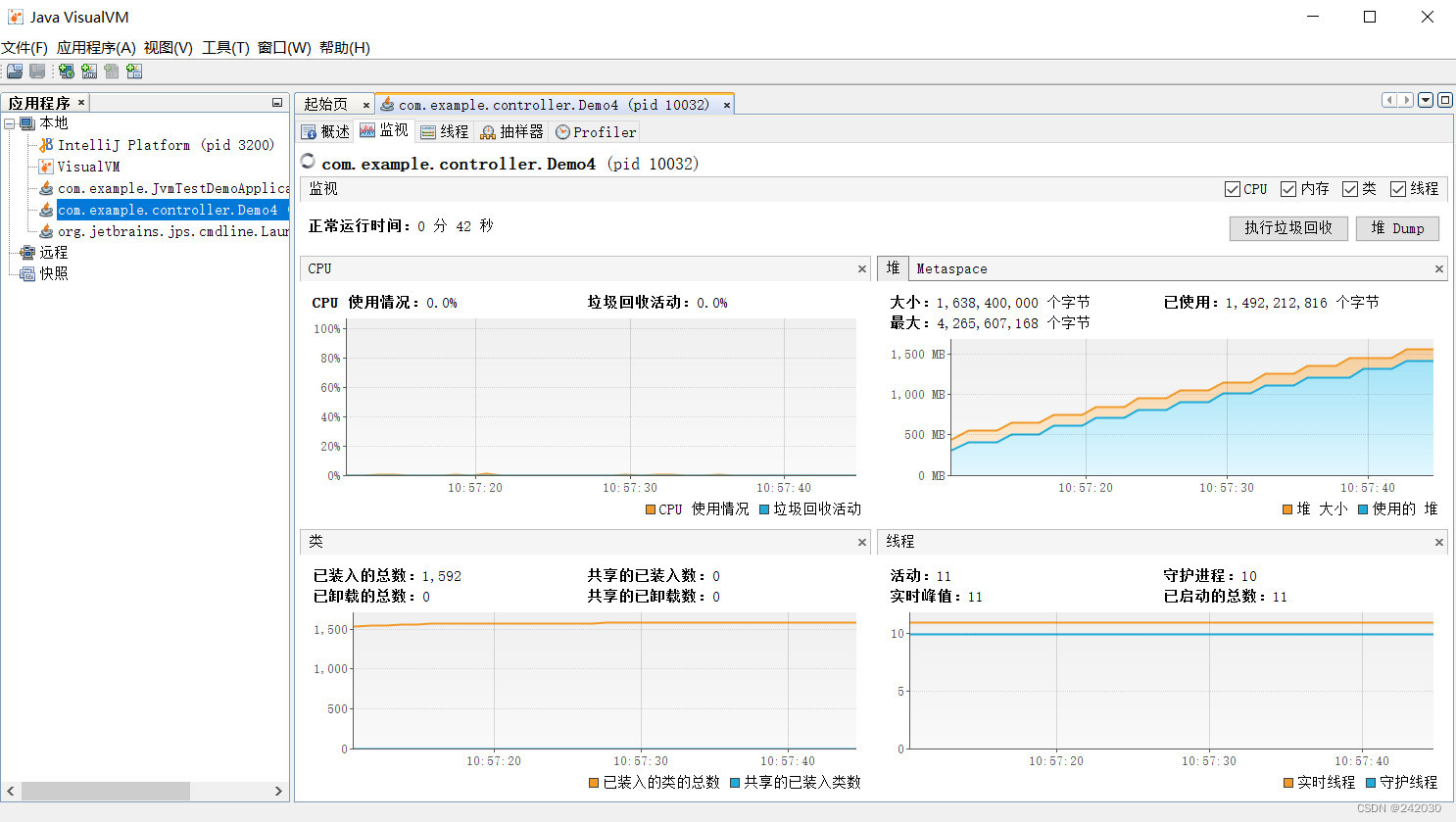The image size is (1456, 822).
Task: Switch to the 抽样器 tab
Action: 511,131
